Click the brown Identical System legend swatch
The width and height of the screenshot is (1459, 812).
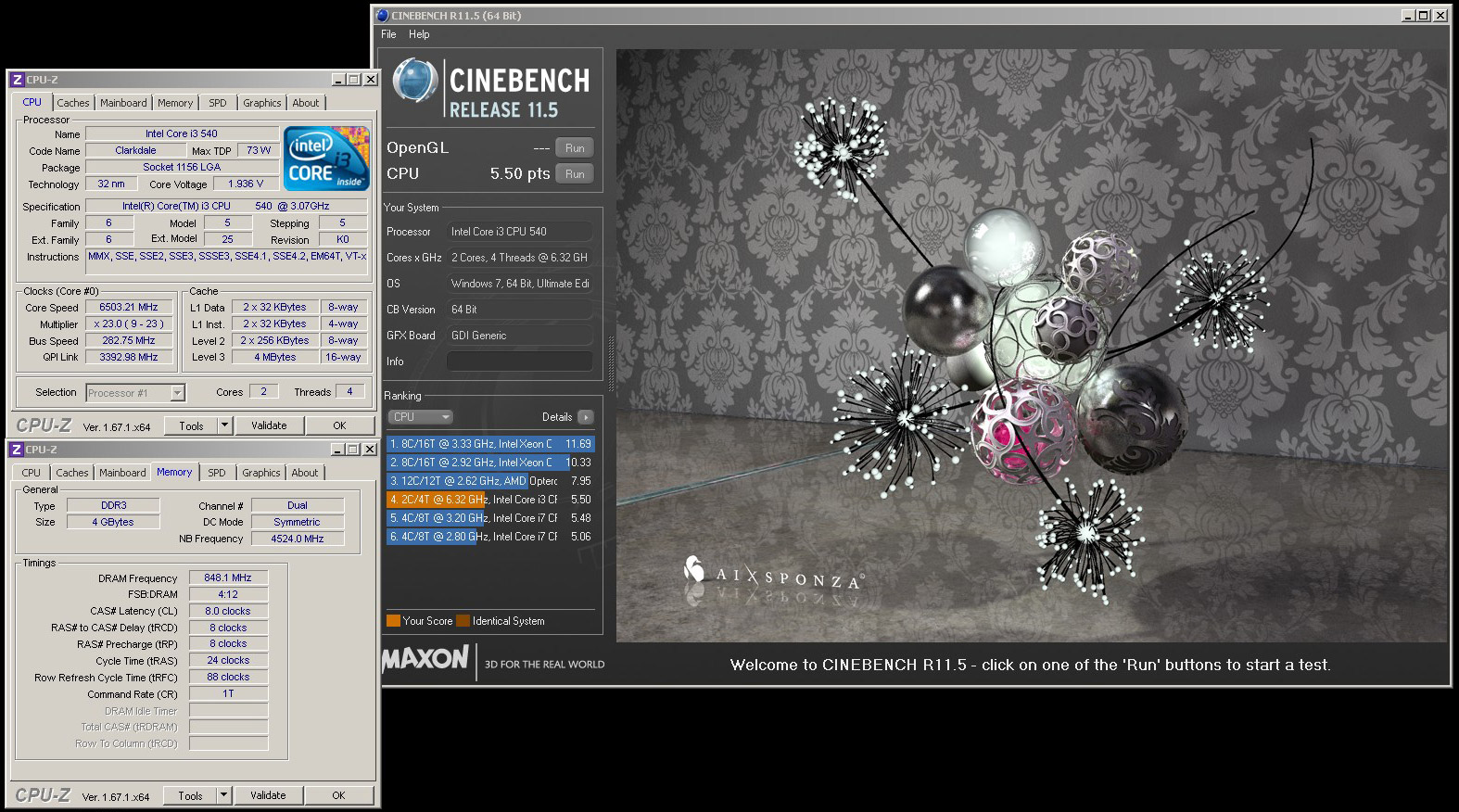pyautogui.click(x=463, y=621)
